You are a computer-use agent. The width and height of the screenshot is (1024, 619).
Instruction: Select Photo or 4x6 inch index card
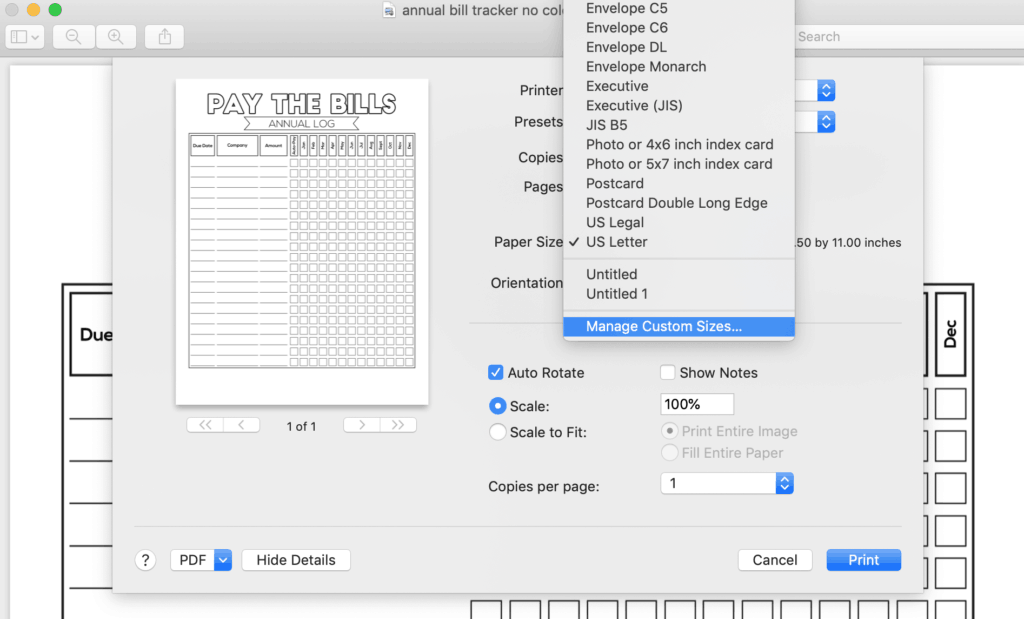(x=679, y=144)
